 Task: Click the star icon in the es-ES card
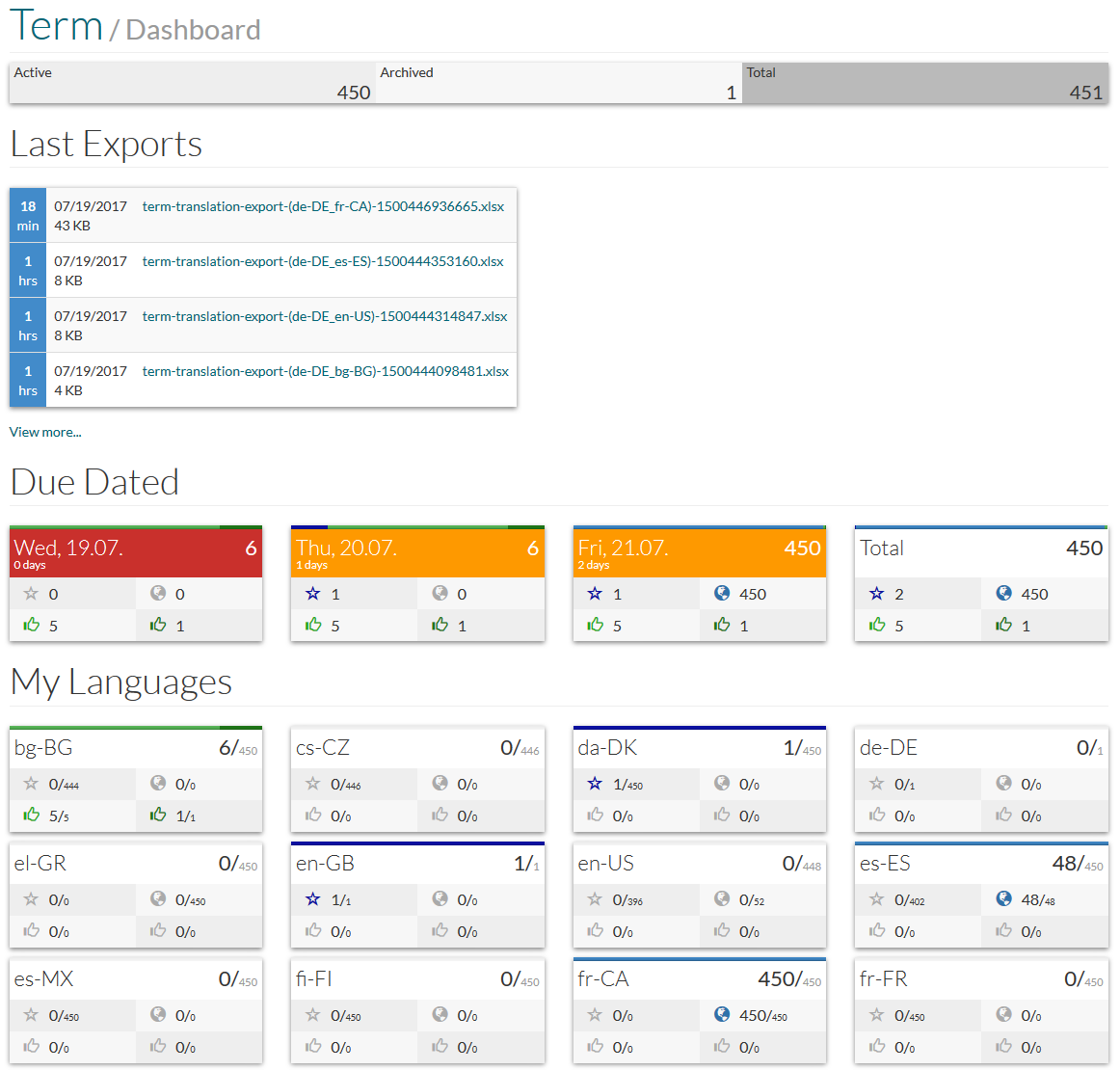(x=876, y=899)
